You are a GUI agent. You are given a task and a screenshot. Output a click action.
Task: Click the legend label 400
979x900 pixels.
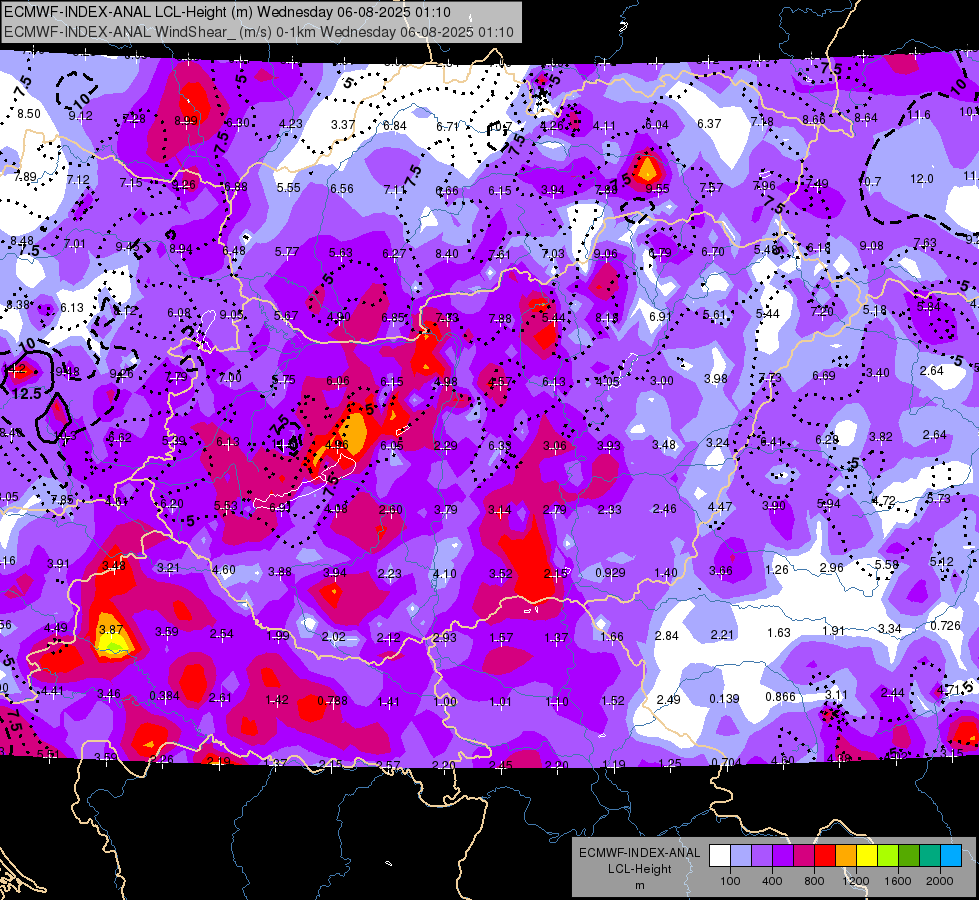[772, 881]
